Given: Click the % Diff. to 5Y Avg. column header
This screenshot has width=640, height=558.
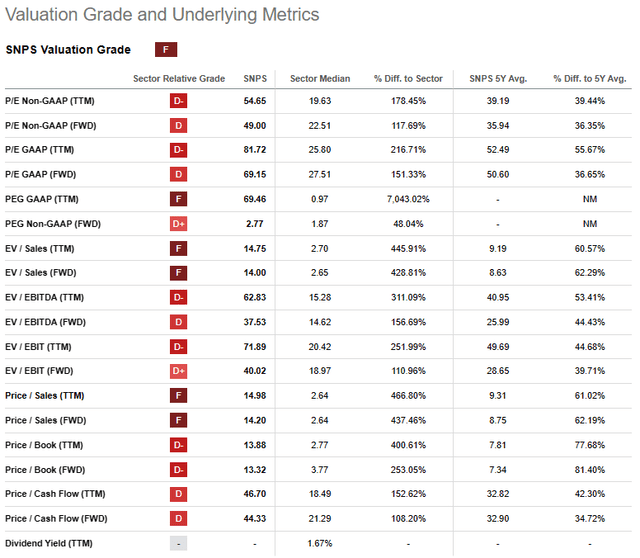Looking at the screenshot, I should pyautogui.click(x=590, y=78).
